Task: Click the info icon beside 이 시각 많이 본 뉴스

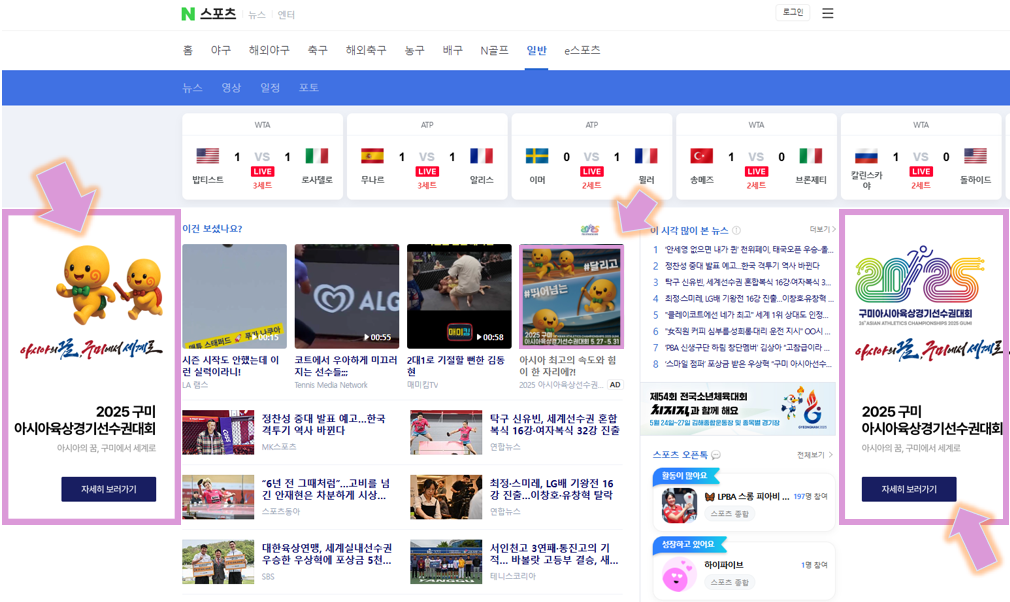Action: click(735, 230)
